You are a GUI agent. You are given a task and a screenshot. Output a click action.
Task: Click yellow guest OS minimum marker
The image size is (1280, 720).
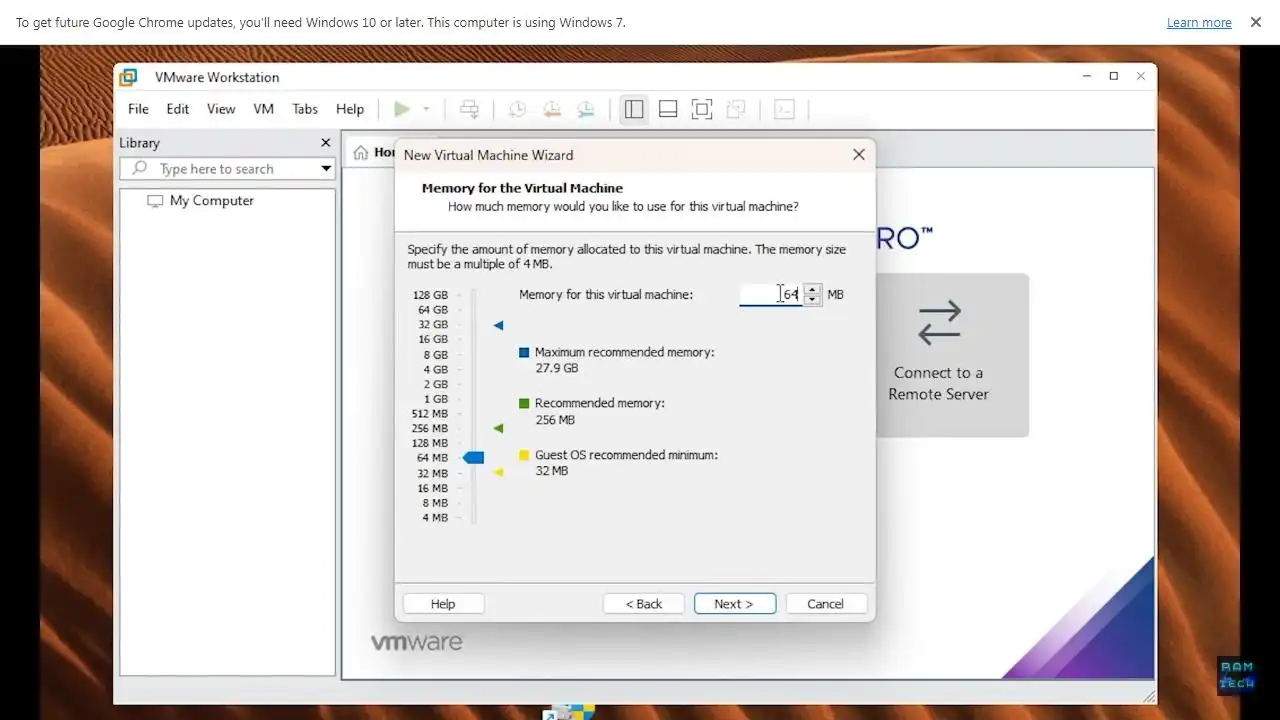click(498, 472)
